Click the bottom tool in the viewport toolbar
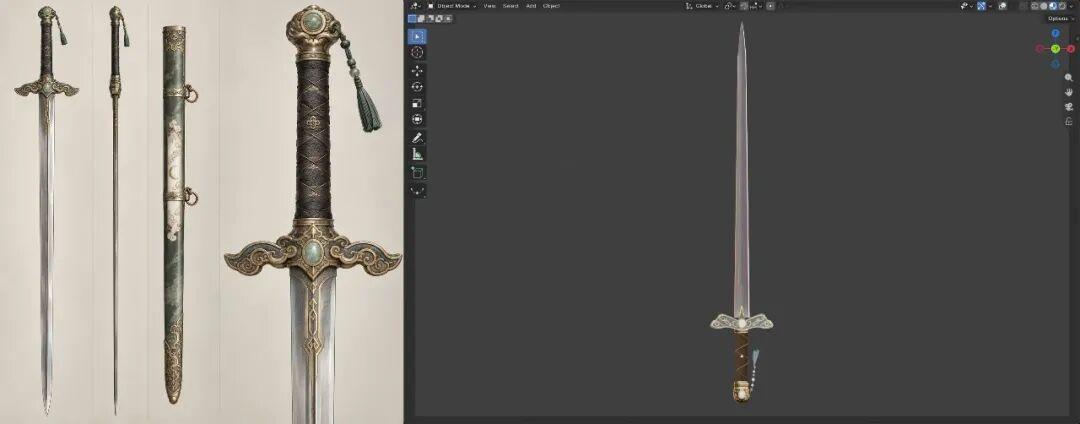Viewport: 1080px width, 424px height. pos(417,191)
